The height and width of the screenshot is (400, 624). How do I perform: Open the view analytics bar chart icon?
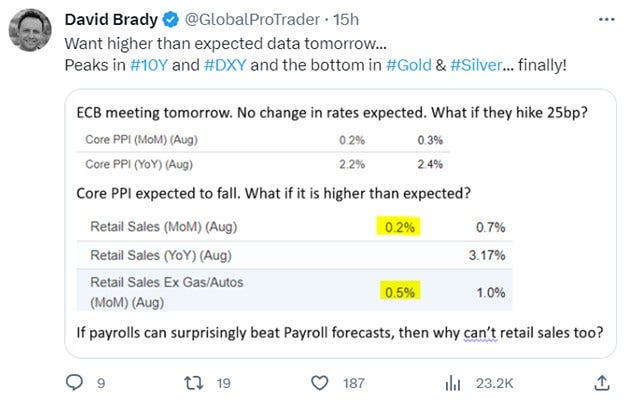453,383
